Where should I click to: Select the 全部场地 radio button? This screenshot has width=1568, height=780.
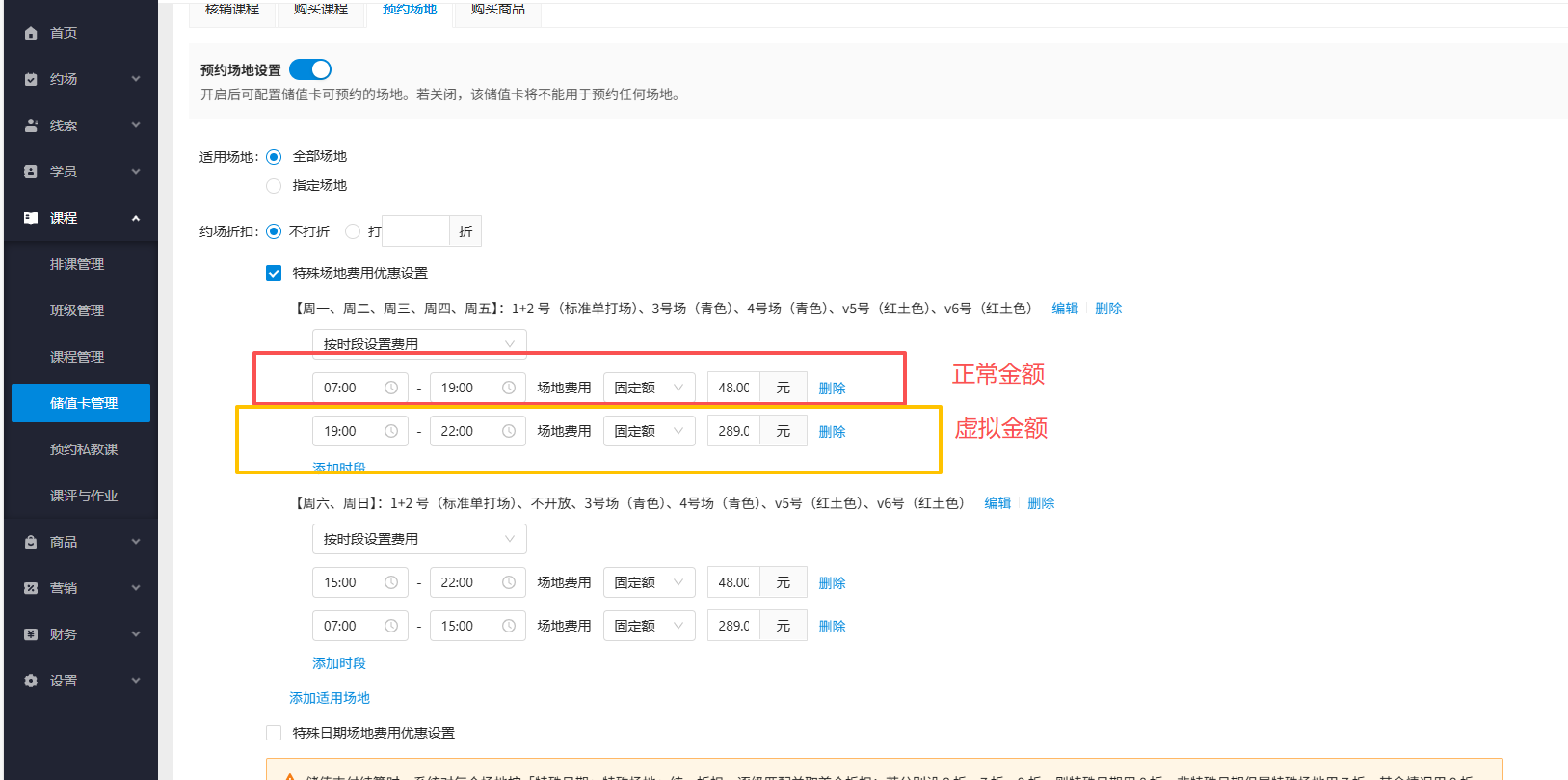(x=274, y=157)
